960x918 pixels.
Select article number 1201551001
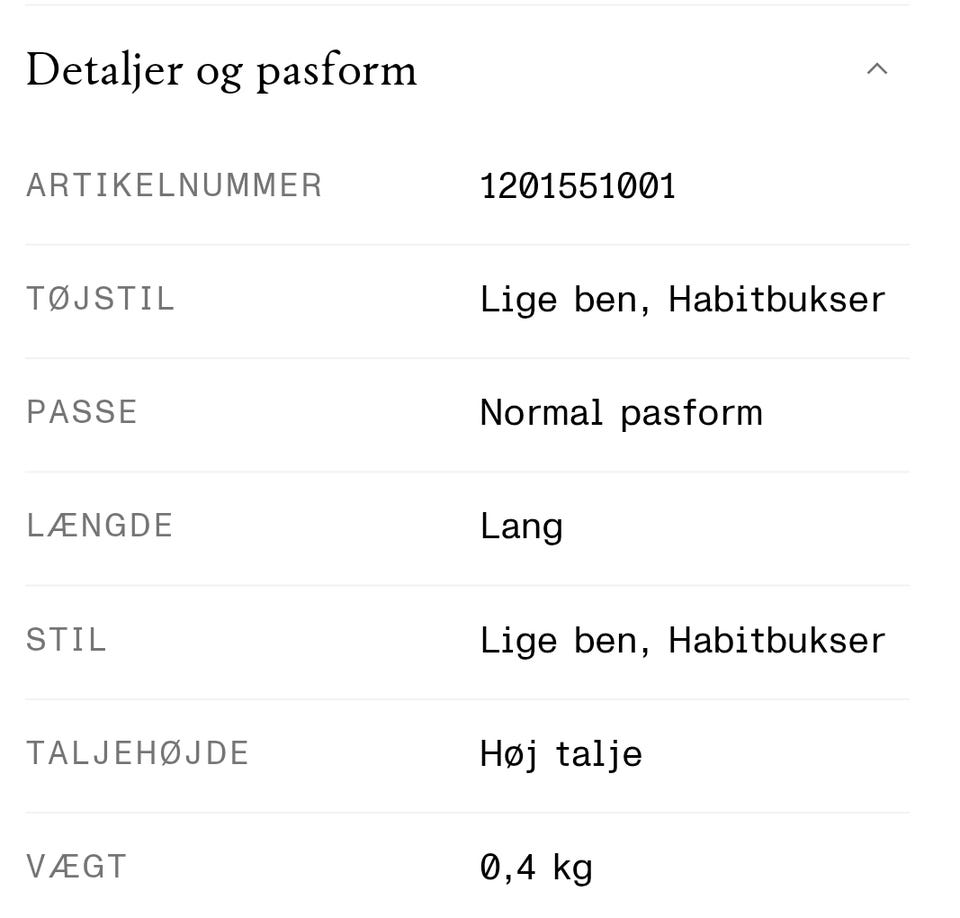point(578,186)
